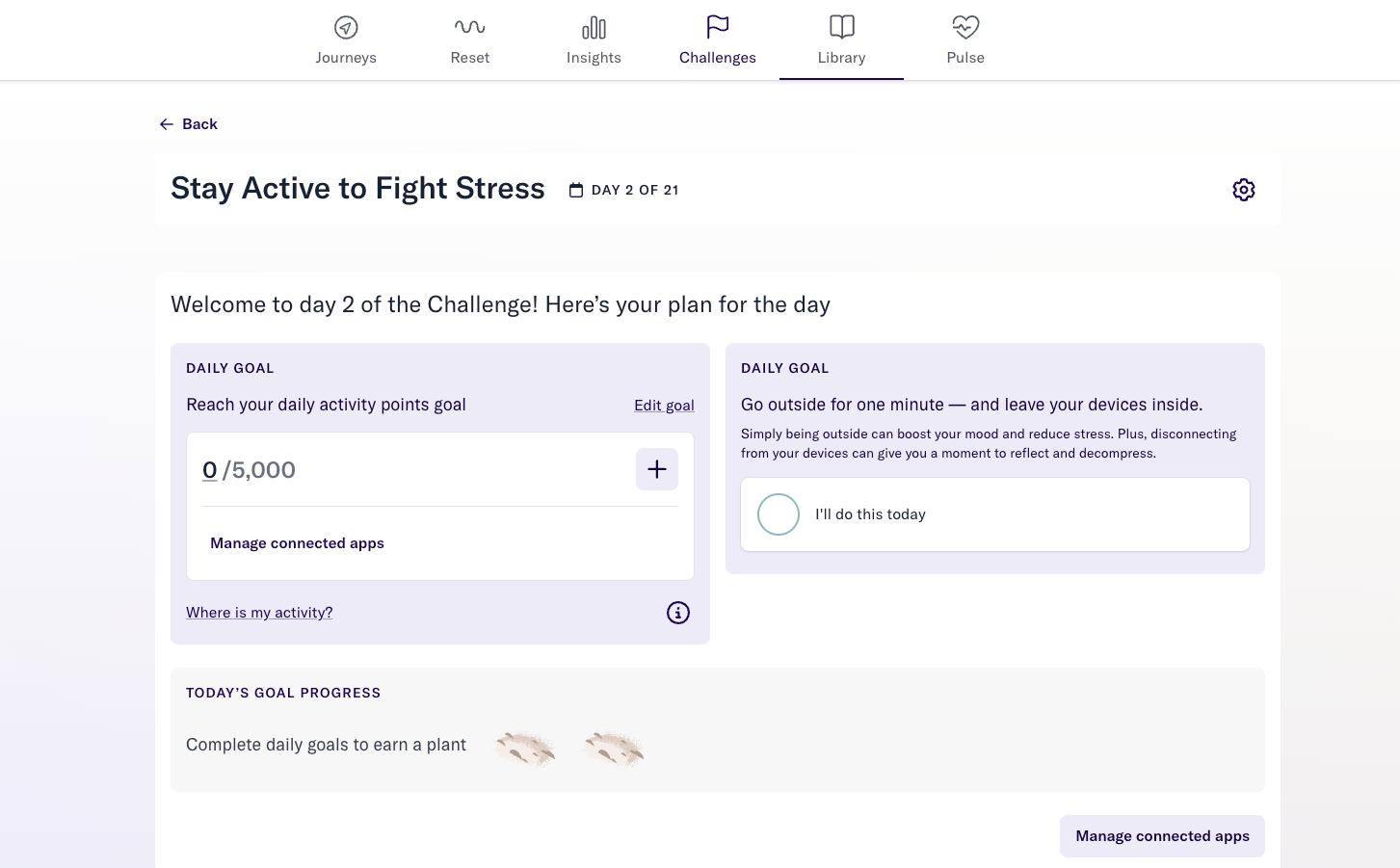
Task: Open the Library book icon
Action: coord(841,27)
